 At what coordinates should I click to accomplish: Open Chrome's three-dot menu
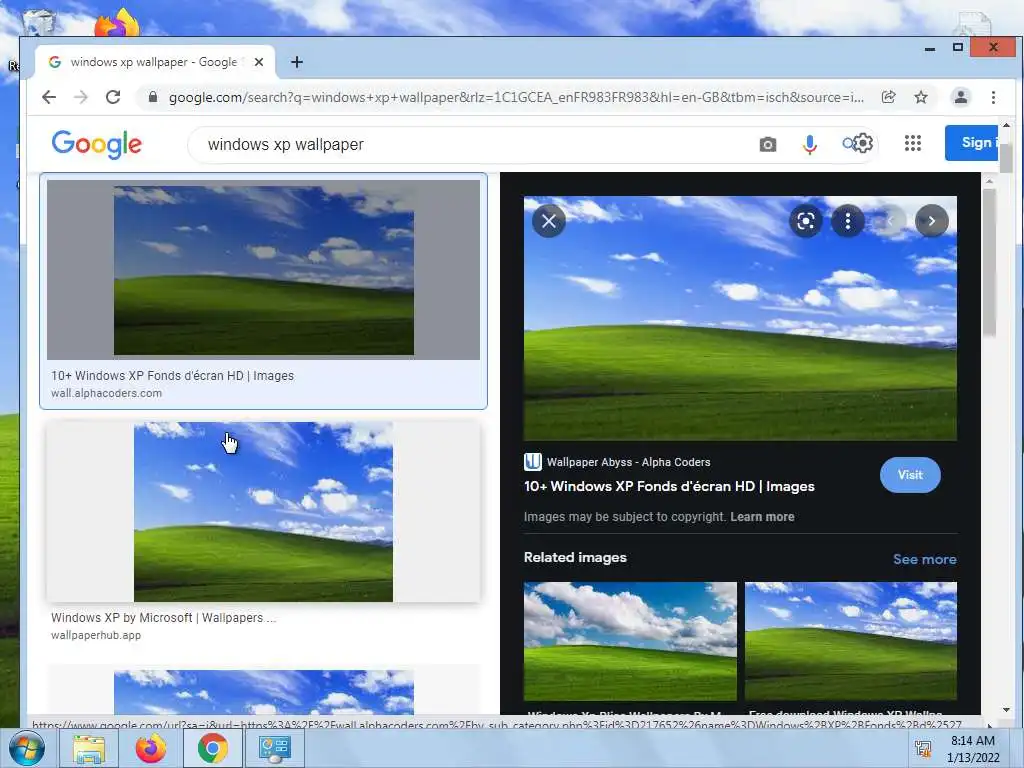(993, 97)
